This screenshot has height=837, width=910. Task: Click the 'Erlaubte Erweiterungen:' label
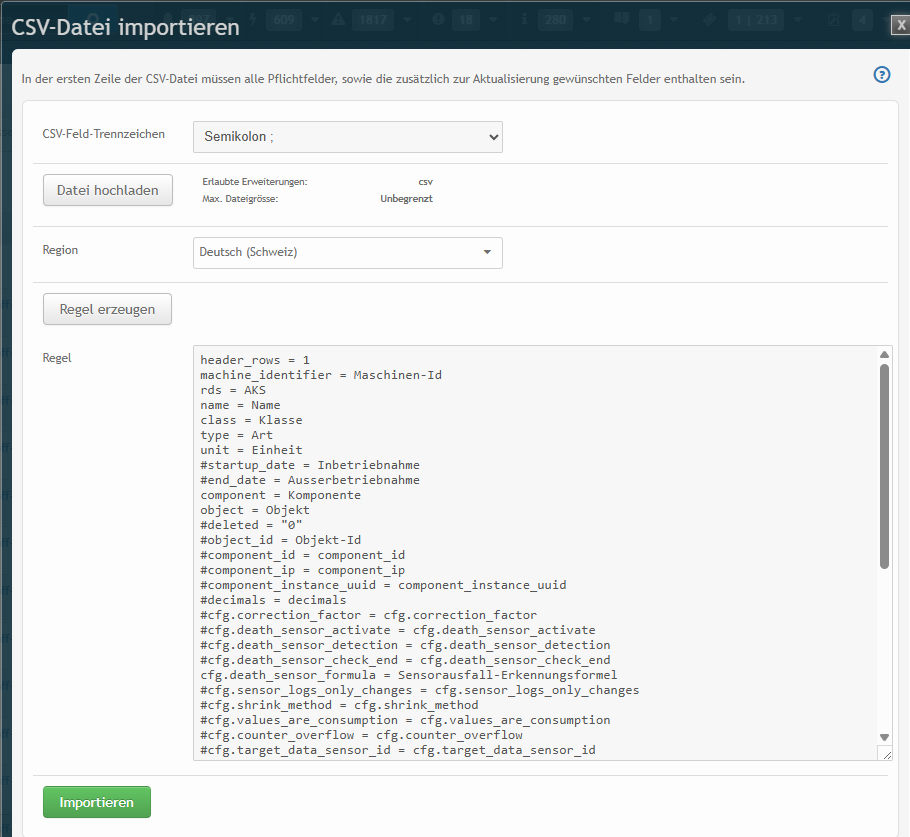(255, 182)
